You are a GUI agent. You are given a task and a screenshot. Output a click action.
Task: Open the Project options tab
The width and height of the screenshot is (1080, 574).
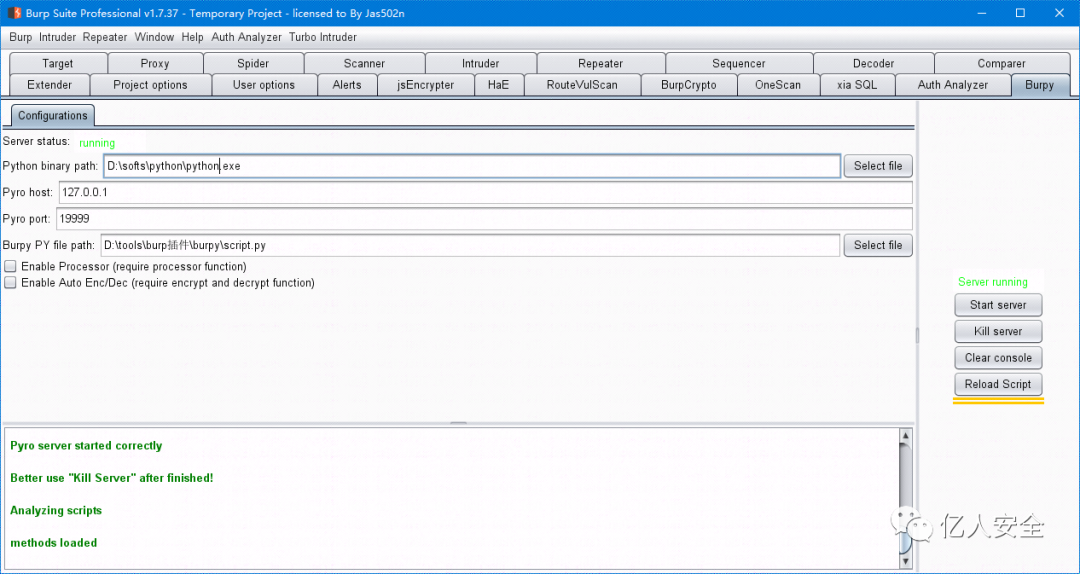tap(150, 85)
